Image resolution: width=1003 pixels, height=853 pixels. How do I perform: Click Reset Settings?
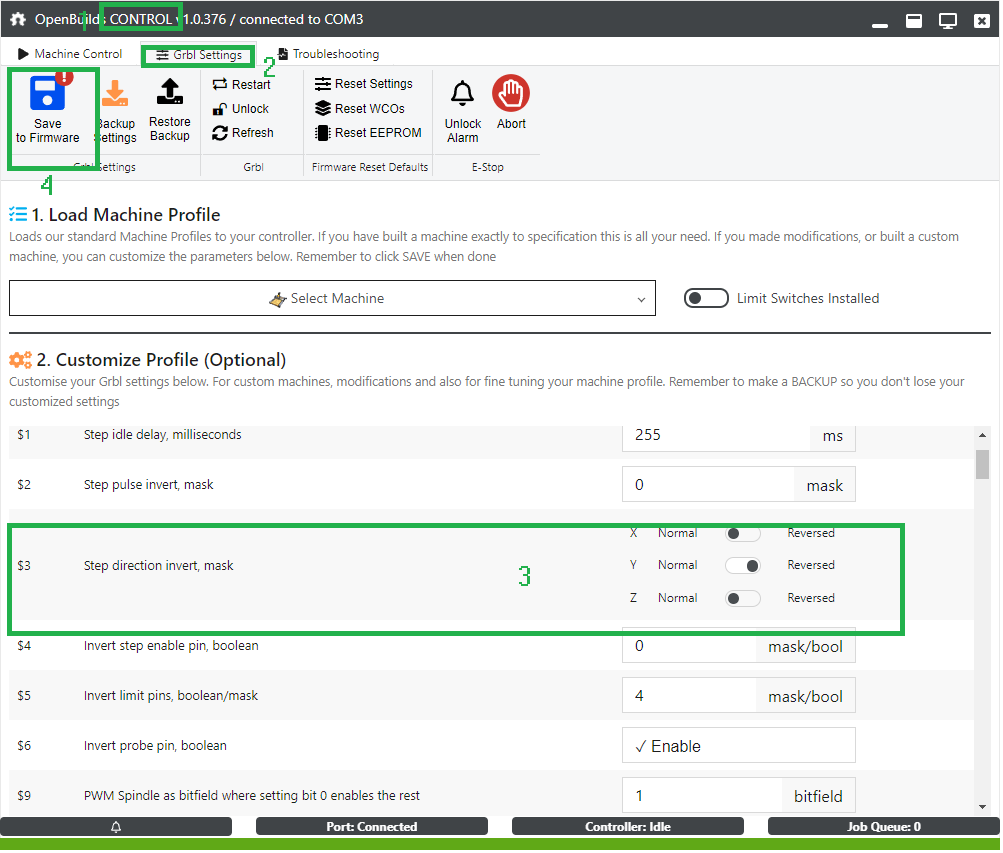point(363,84)
